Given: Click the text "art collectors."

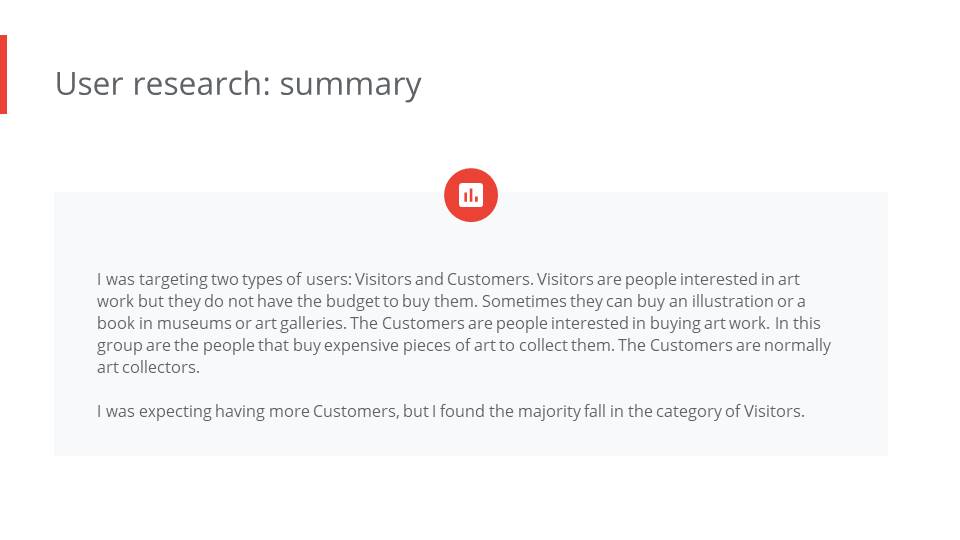Looking at the screenshot, I should click(x=148, y=367).
